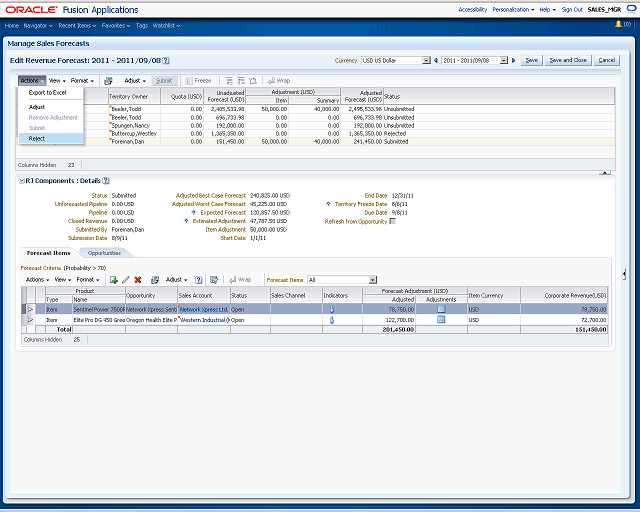
Task: Open the Network Xpress Ltd. sales account link
Action: [x=204, y=309]
